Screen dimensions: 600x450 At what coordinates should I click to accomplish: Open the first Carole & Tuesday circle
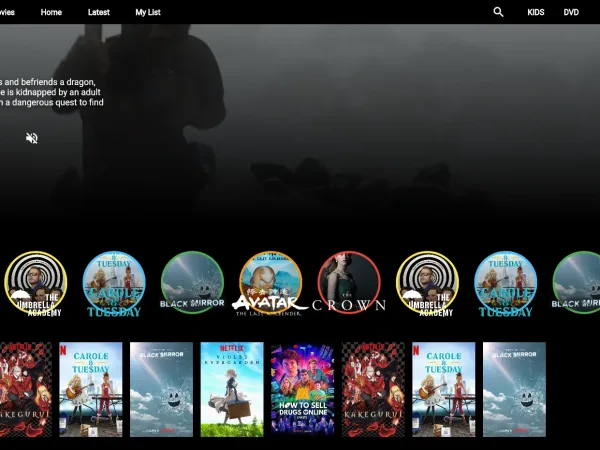coord(114,283)
